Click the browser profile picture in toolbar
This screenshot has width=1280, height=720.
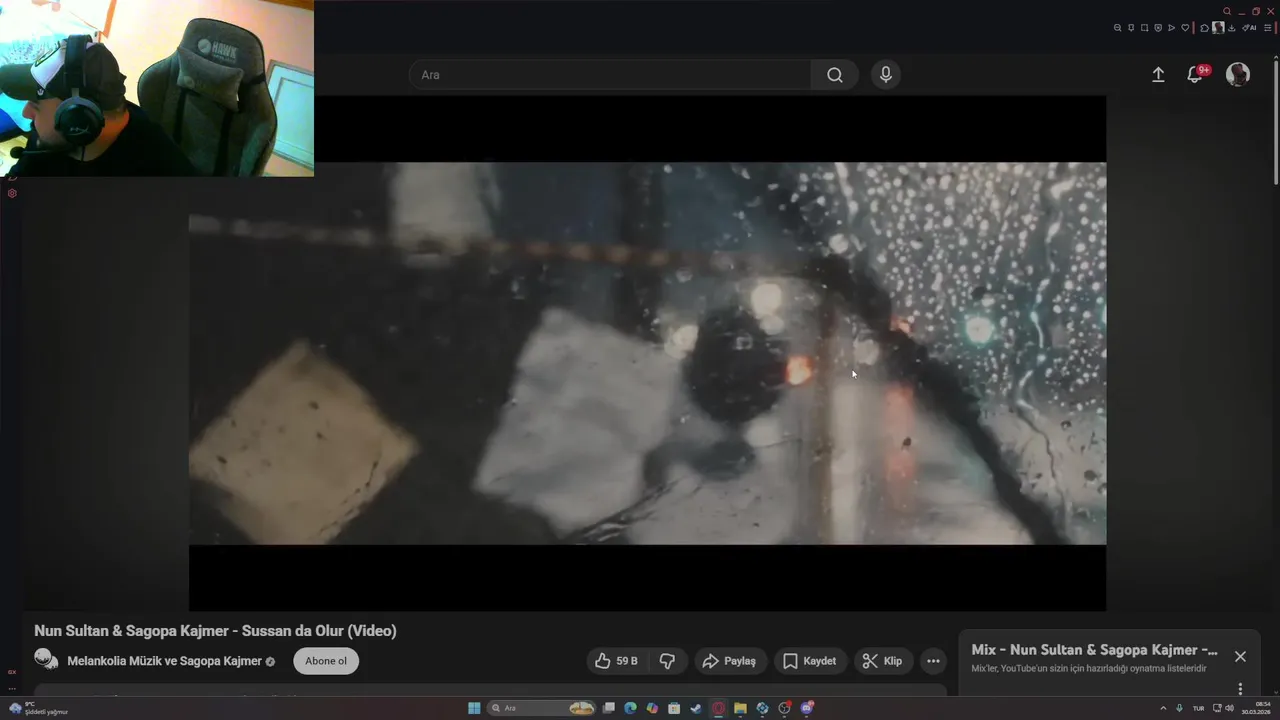[1218, 28]
